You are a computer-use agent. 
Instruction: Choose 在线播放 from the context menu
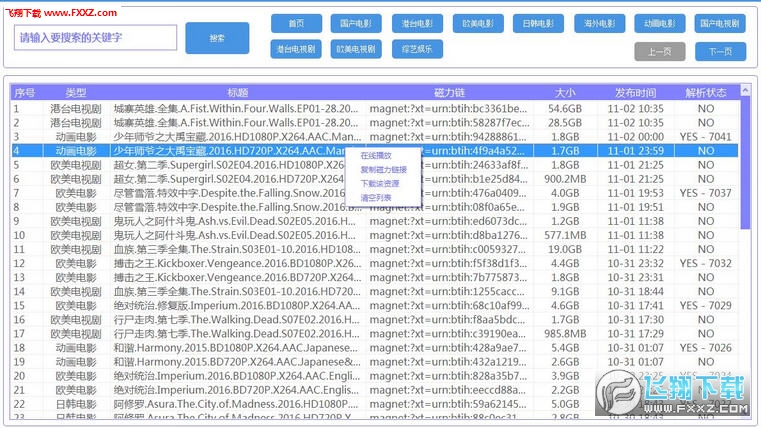click(x=376, y=156)
